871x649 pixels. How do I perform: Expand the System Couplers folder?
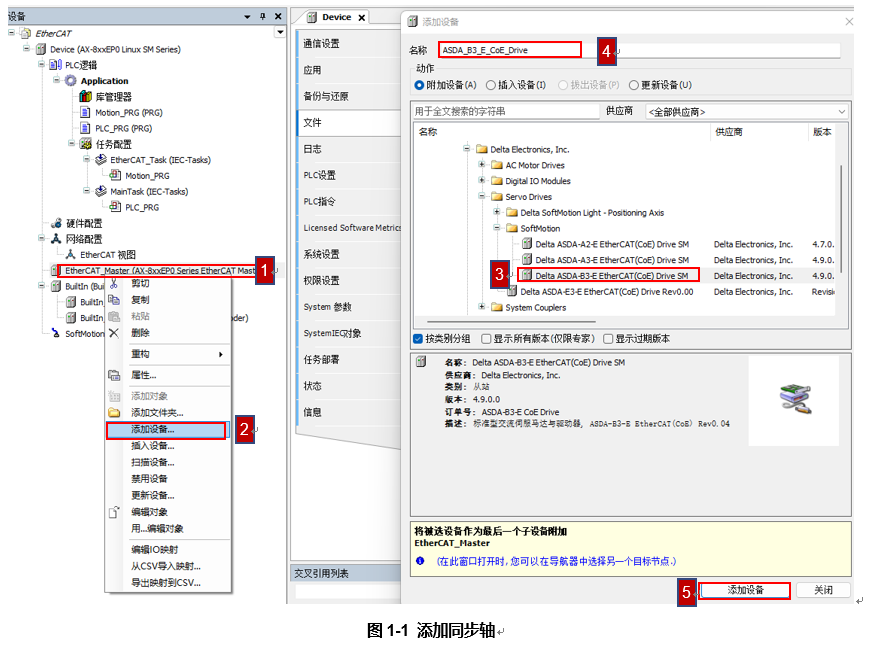pyautogui.click(x=482, y=307)
